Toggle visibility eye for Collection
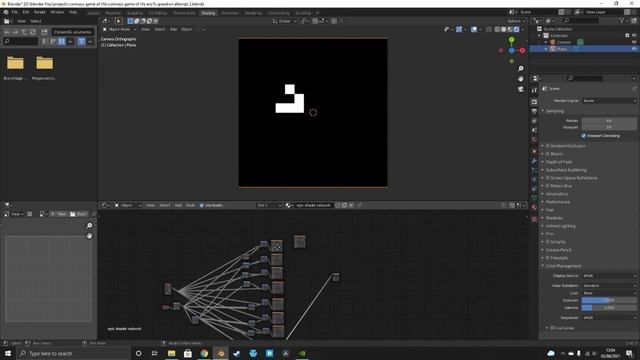This screenshot has width=640, height=360. click(x=634, y=36)
